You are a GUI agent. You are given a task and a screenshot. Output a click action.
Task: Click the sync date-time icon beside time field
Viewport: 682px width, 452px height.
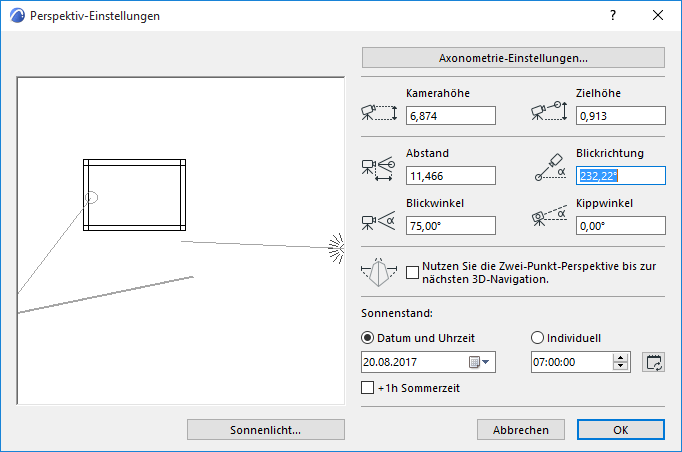click(x=654, y=362)
